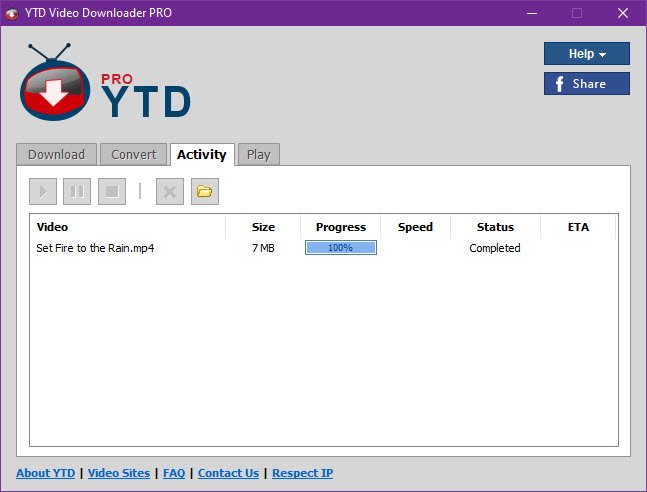The width and height of the screenshot is (647, 492).
Task: Share on Facebook button
Action: [x=587, y=84]
